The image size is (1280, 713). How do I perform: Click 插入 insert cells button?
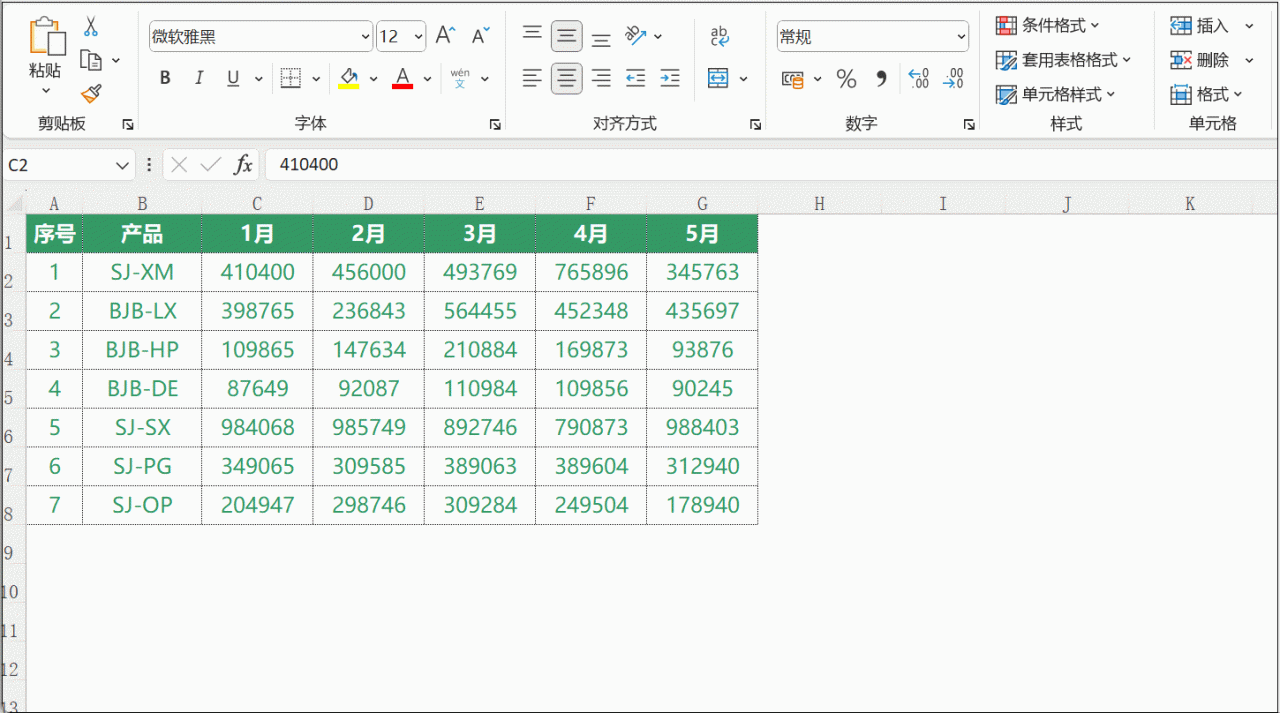(1199, 26)
